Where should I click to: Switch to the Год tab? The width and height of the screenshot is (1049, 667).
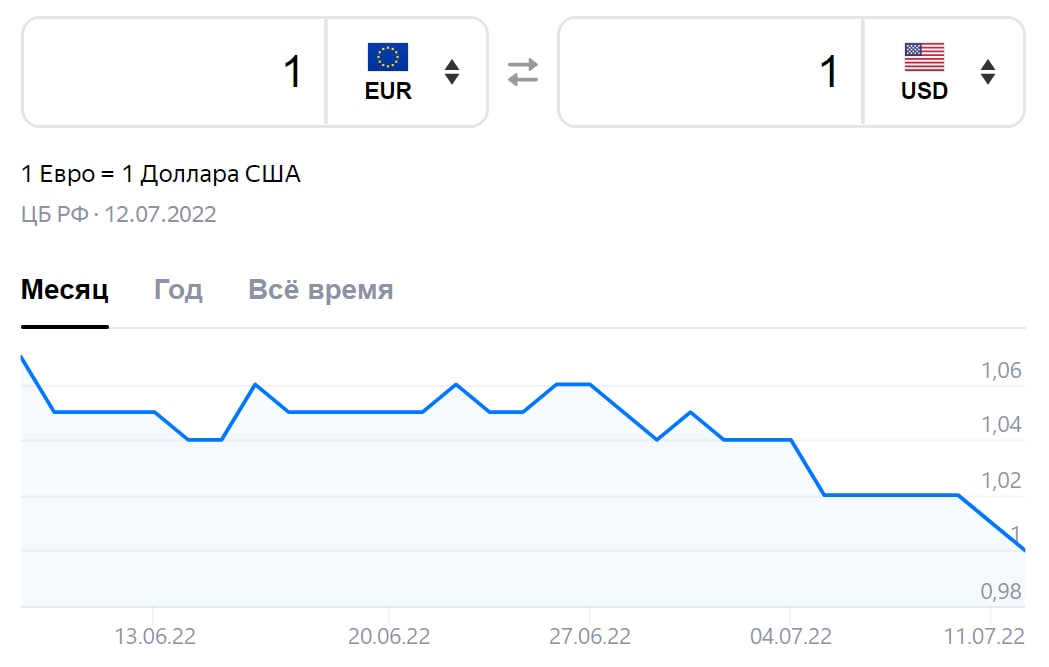(178, 291)
